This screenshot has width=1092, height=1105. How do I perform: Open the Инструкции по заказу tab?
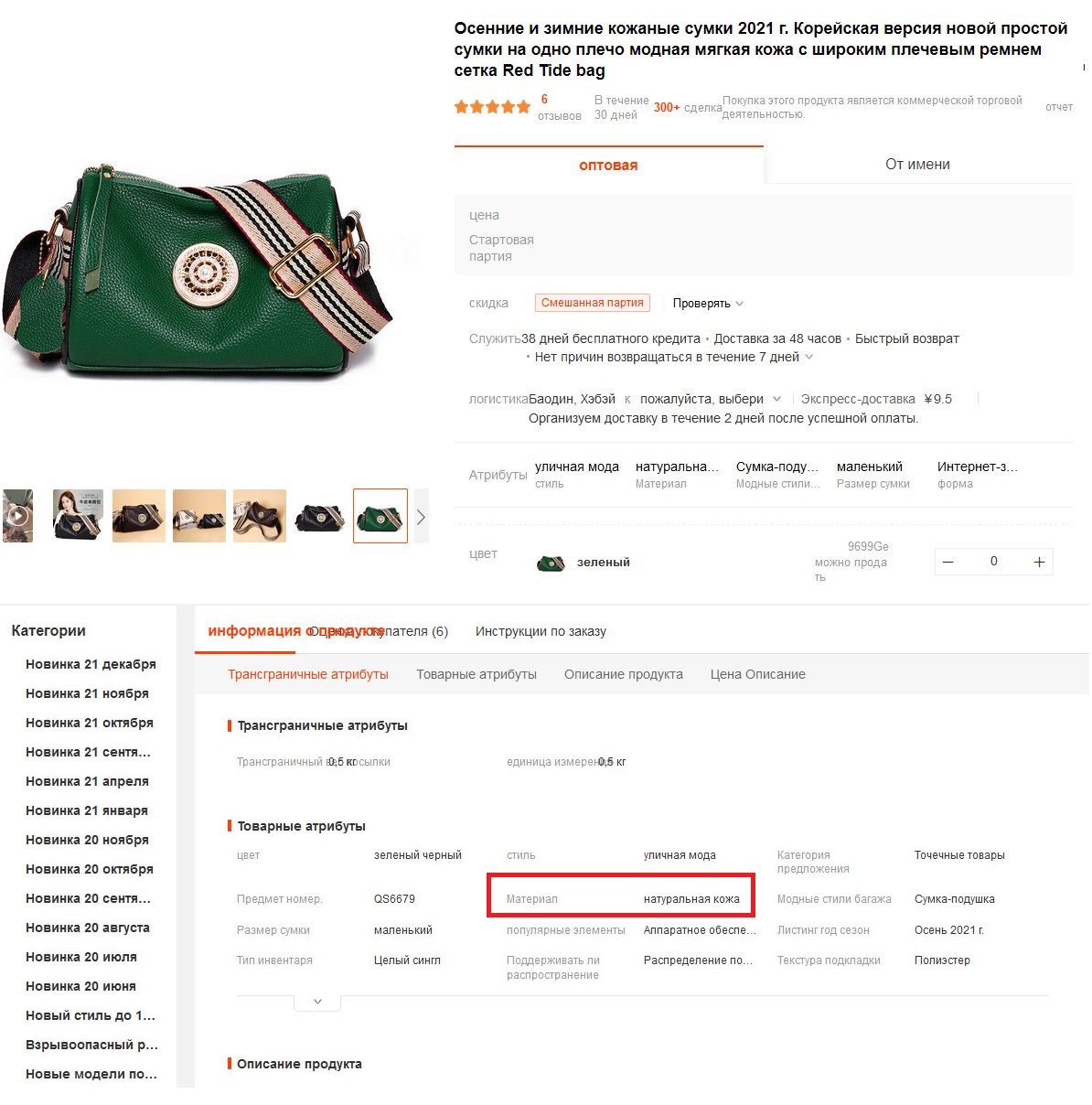(541, 631)
